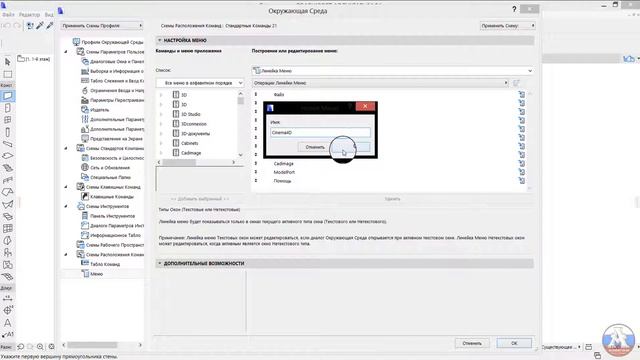Expand the Cabinets menu item
This screenshot has width=640, height=360.
pos(161,143)
